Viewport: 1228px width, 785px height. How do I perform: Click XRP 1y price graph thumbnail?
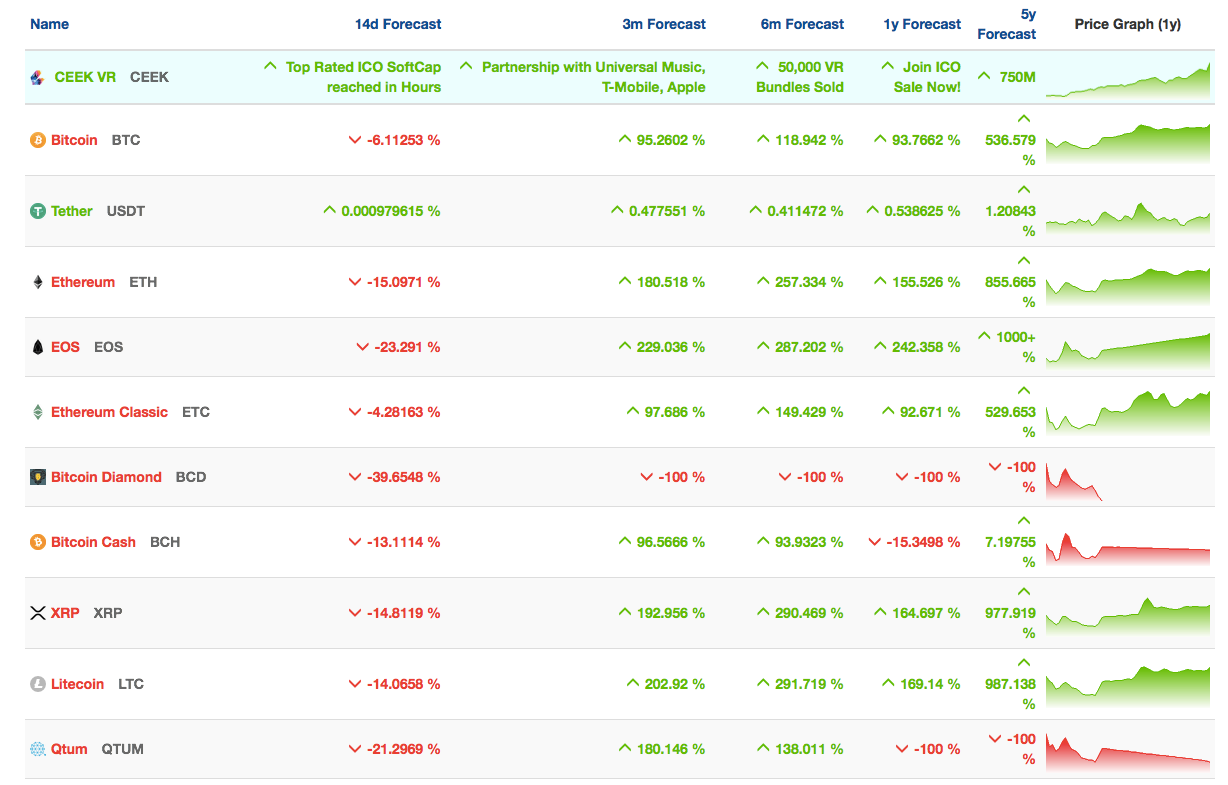pos(1128,617)
